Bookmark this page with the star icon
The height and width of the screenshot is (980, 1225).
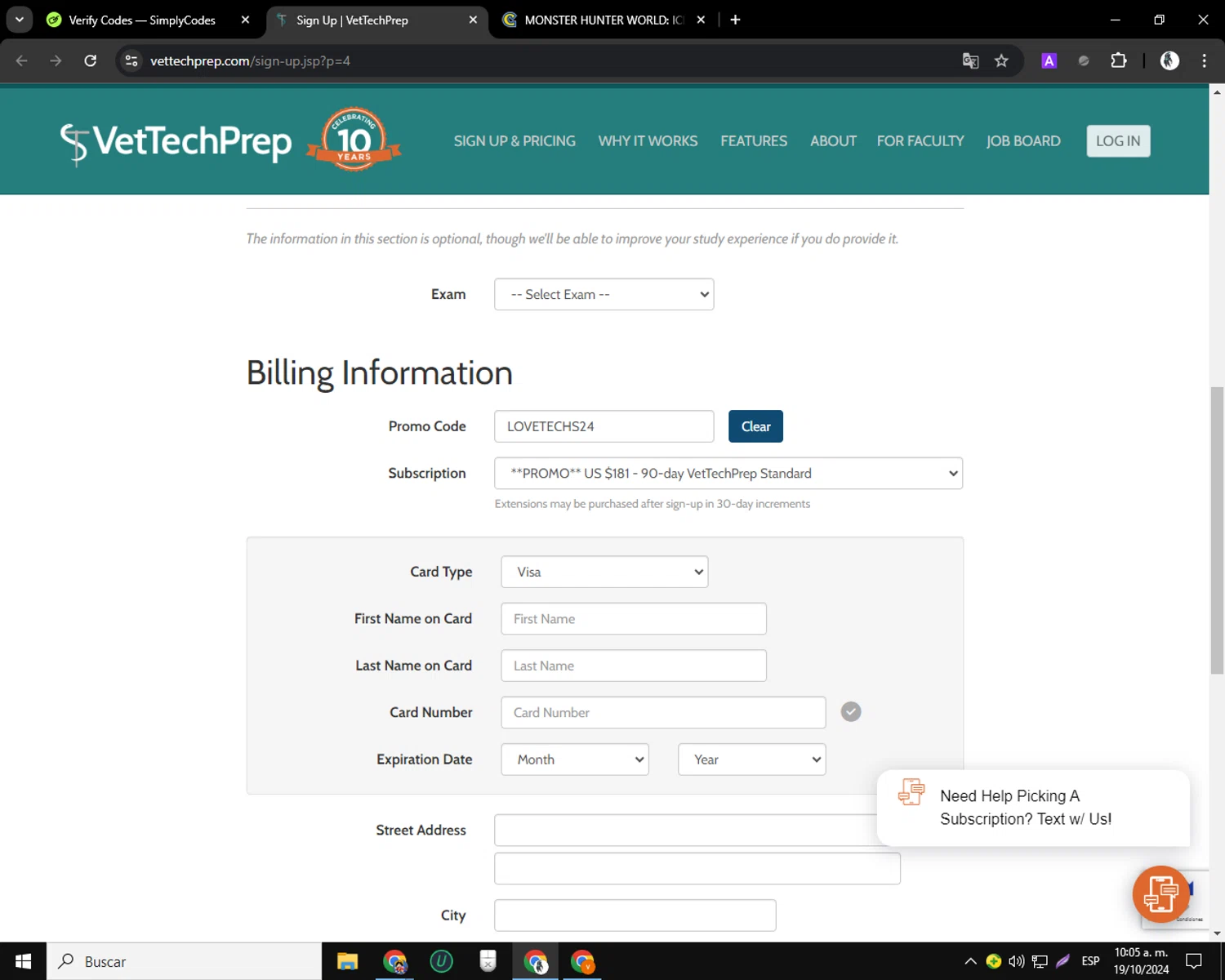[x=1001, y=60]
